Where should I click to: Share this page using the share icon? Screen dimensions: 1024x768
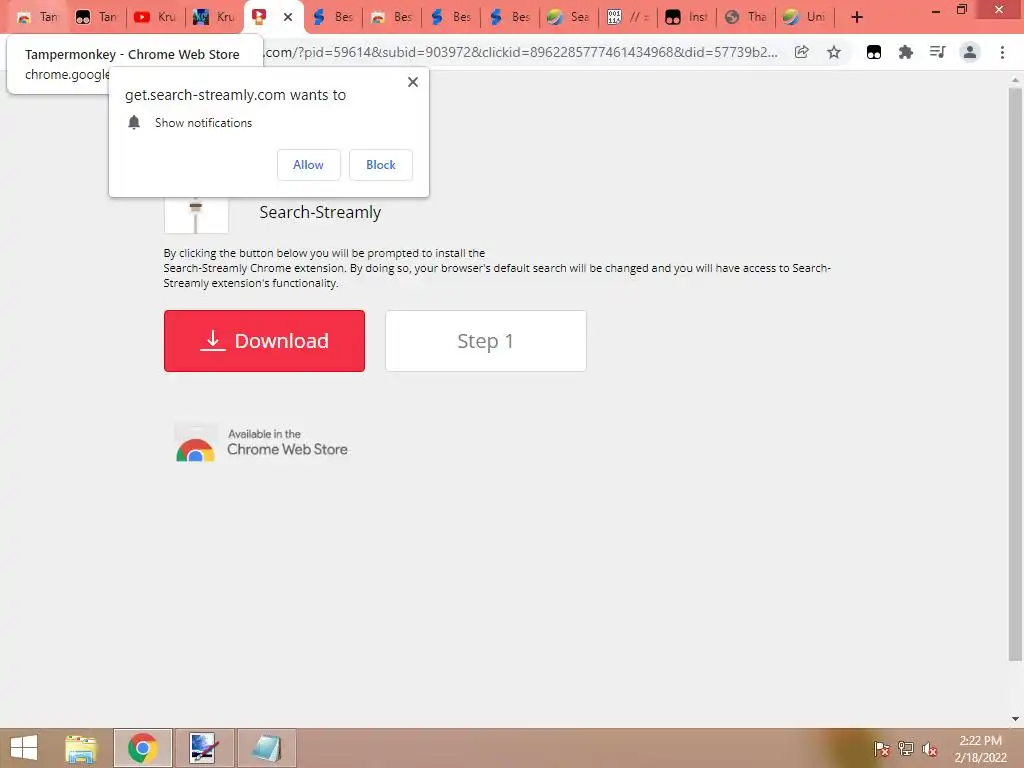802,52
